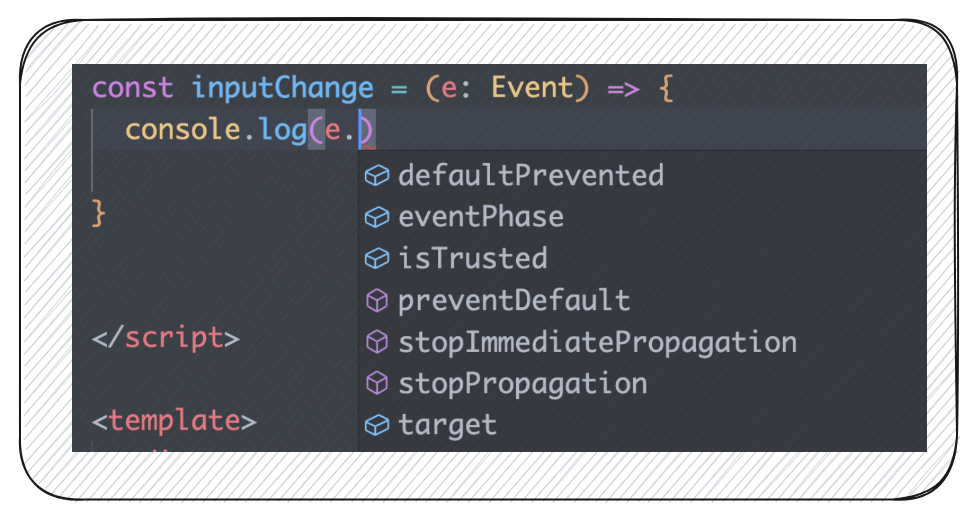Viewport: 977px width, 519px height.
Task: Select defaultPrevented from the autocomplete list
Action: click(530, 176)
